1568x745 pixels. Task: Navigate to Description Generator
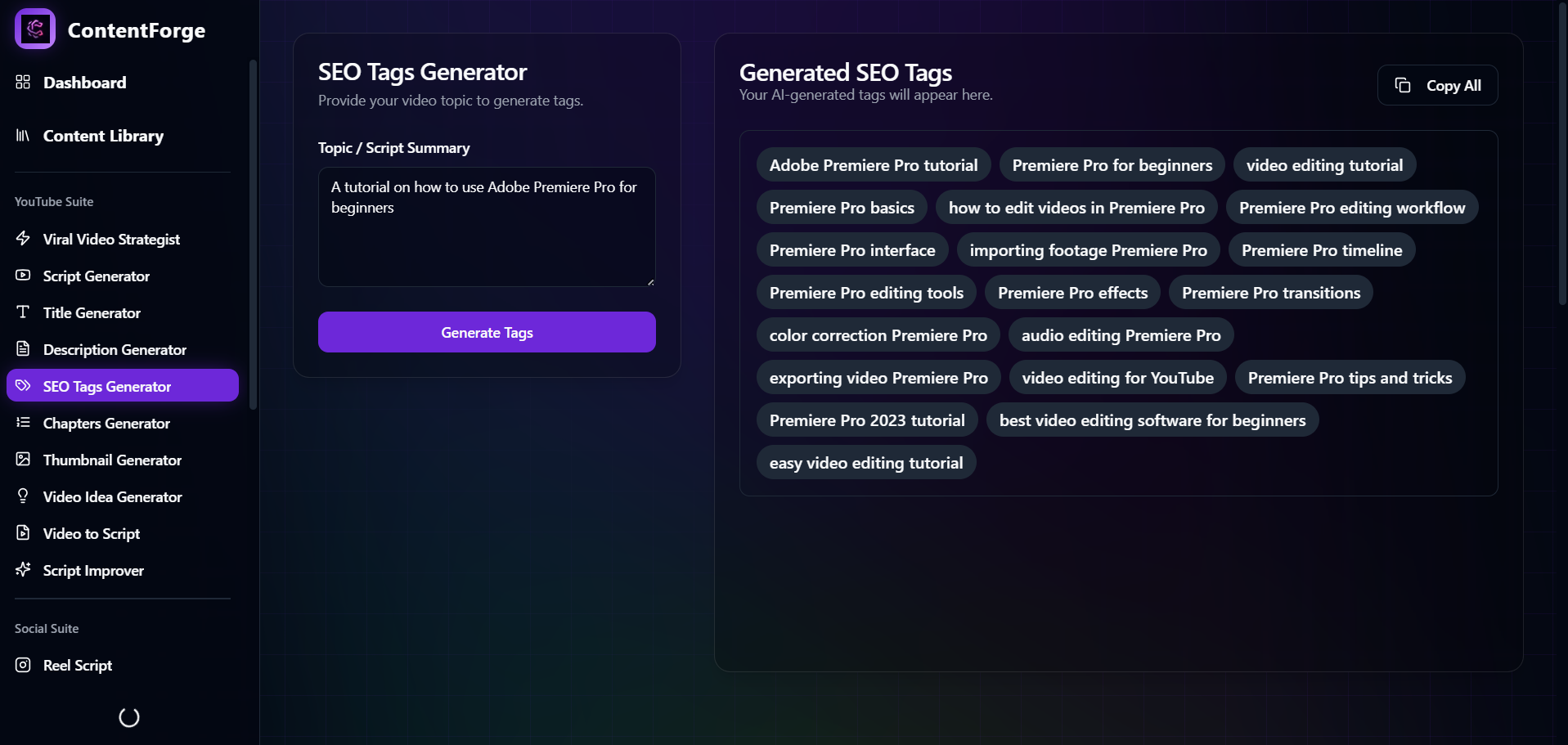[115, 349]
